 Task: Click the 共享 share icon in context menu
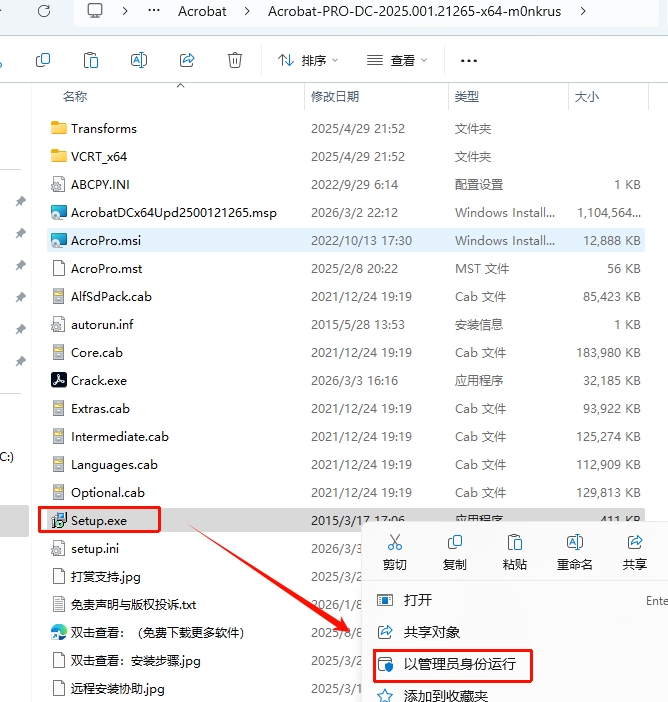(x=635, y=542)
